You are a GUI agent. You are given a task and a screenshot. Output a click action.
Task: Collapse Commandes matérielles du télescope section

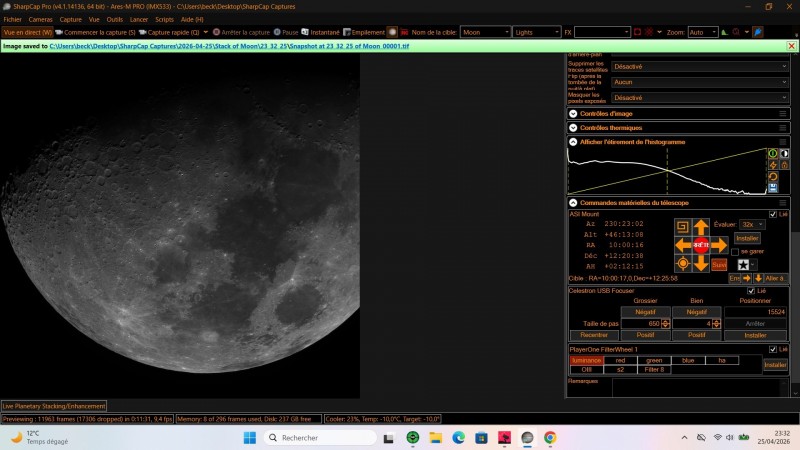[x=573, y=203]
